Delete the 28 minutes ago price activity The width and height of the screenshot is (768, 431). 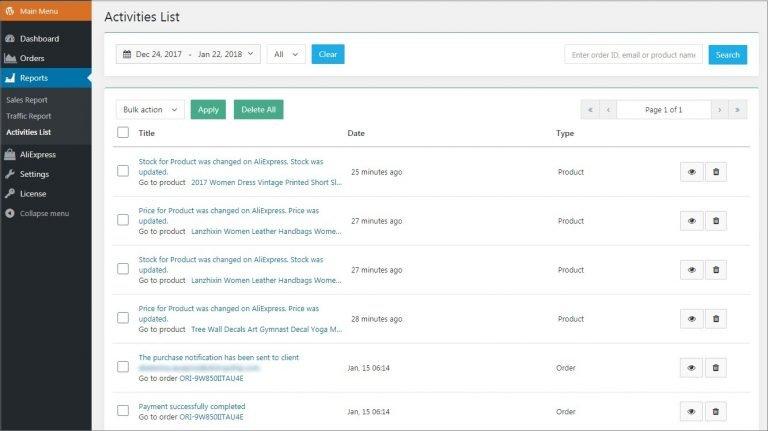click(x=716, y=319)
